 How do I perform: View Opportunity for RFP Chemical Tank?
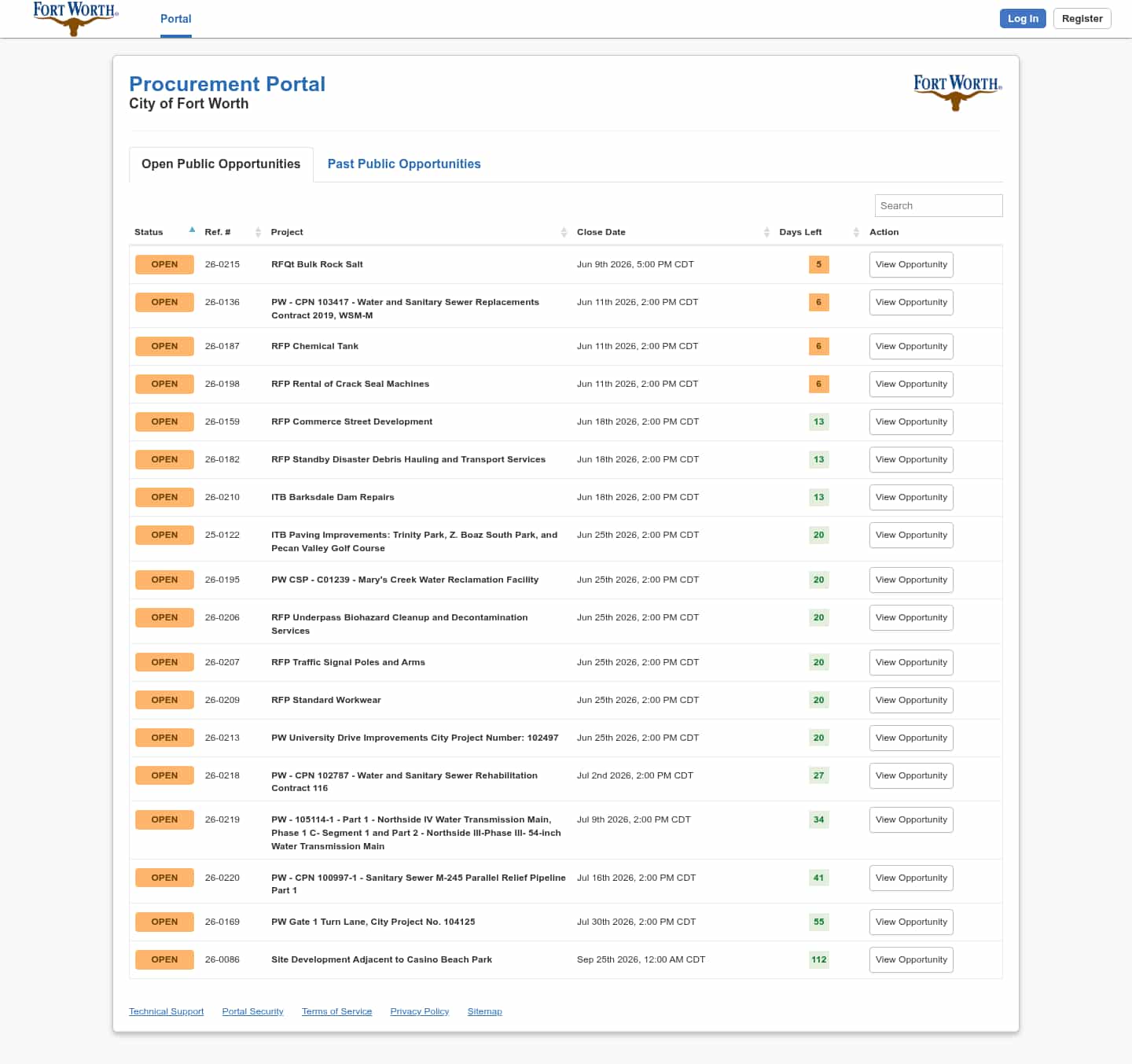pyautogui.click(x=911, y=346)
